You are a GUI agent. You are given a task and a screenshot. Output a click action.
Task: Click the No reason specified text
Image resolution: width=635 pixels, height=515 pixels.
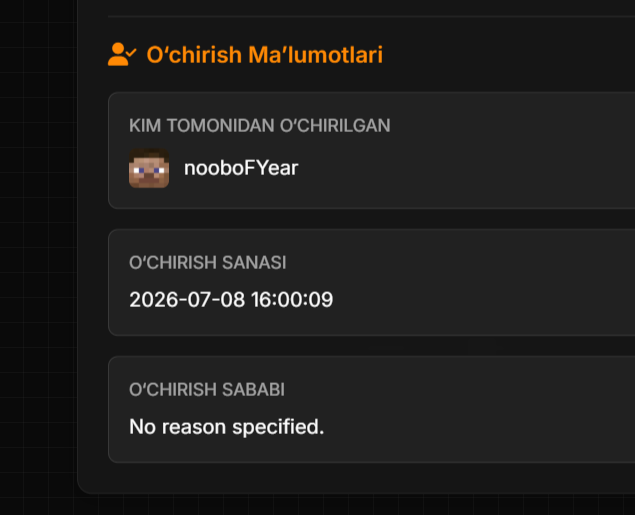[x=226, y=427]
